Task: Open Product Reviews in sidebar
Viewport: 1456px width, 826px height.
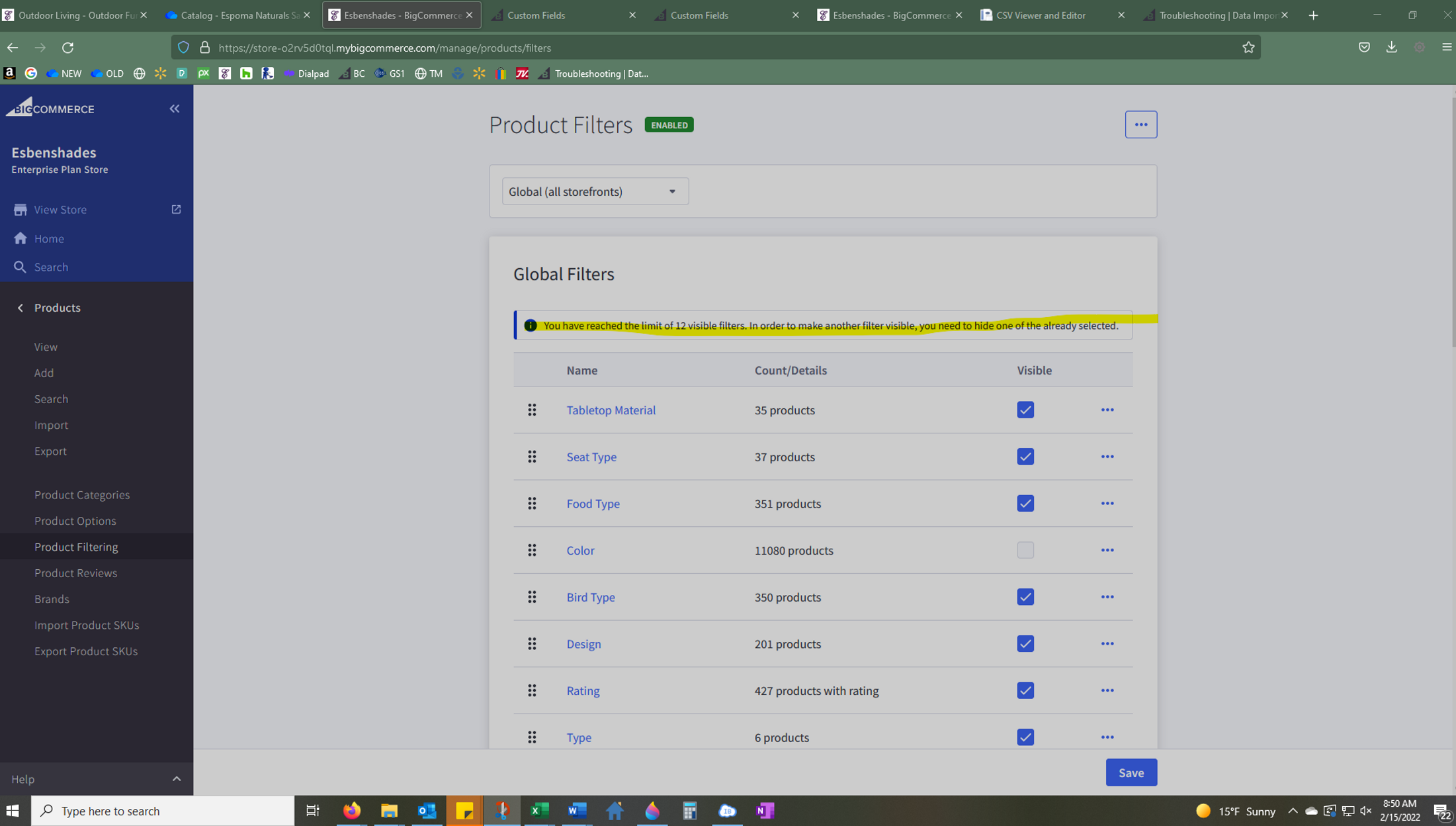Action: click(75, 573)
